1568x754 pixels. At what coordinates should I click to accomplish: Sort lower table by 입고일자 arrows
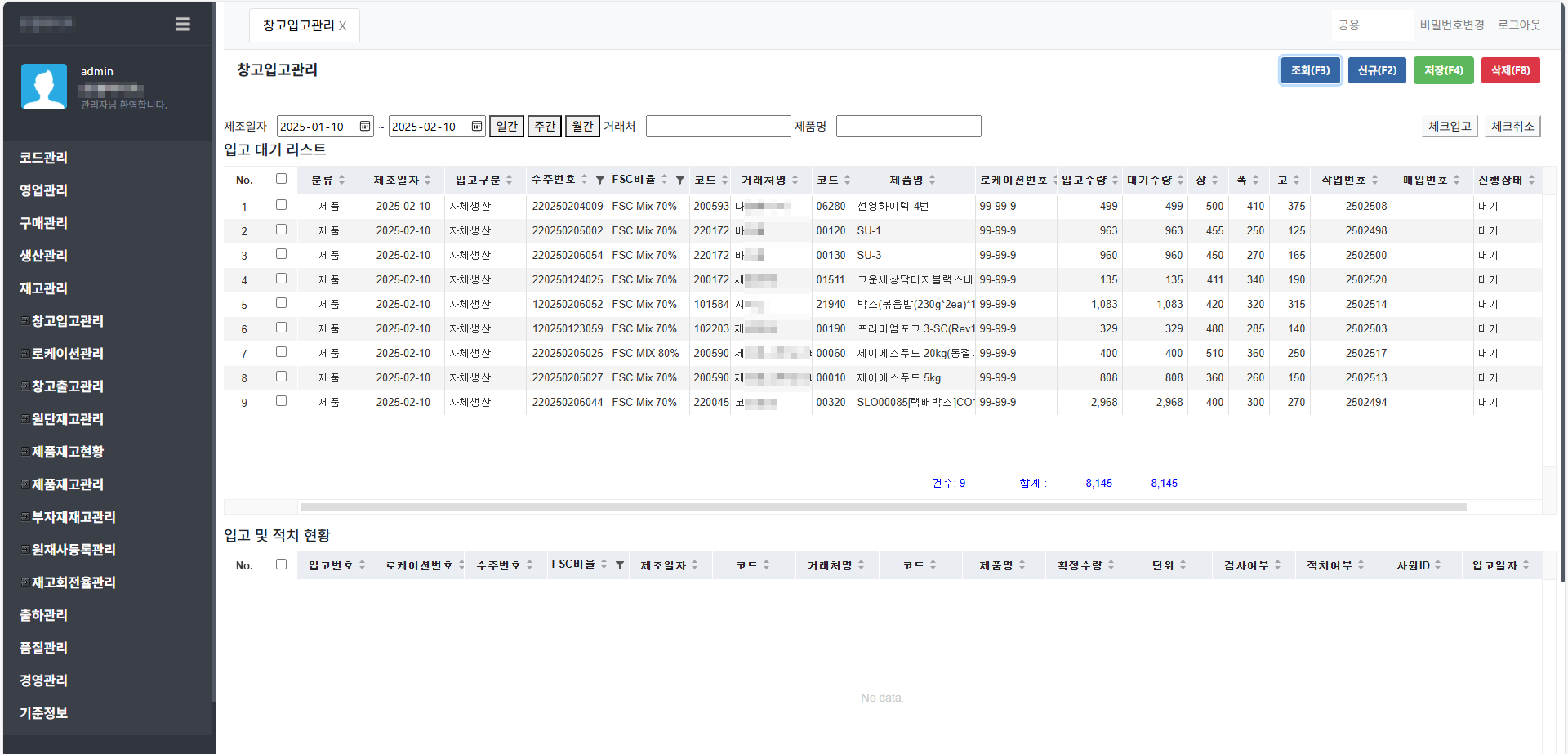click(x=1526, y=565)
